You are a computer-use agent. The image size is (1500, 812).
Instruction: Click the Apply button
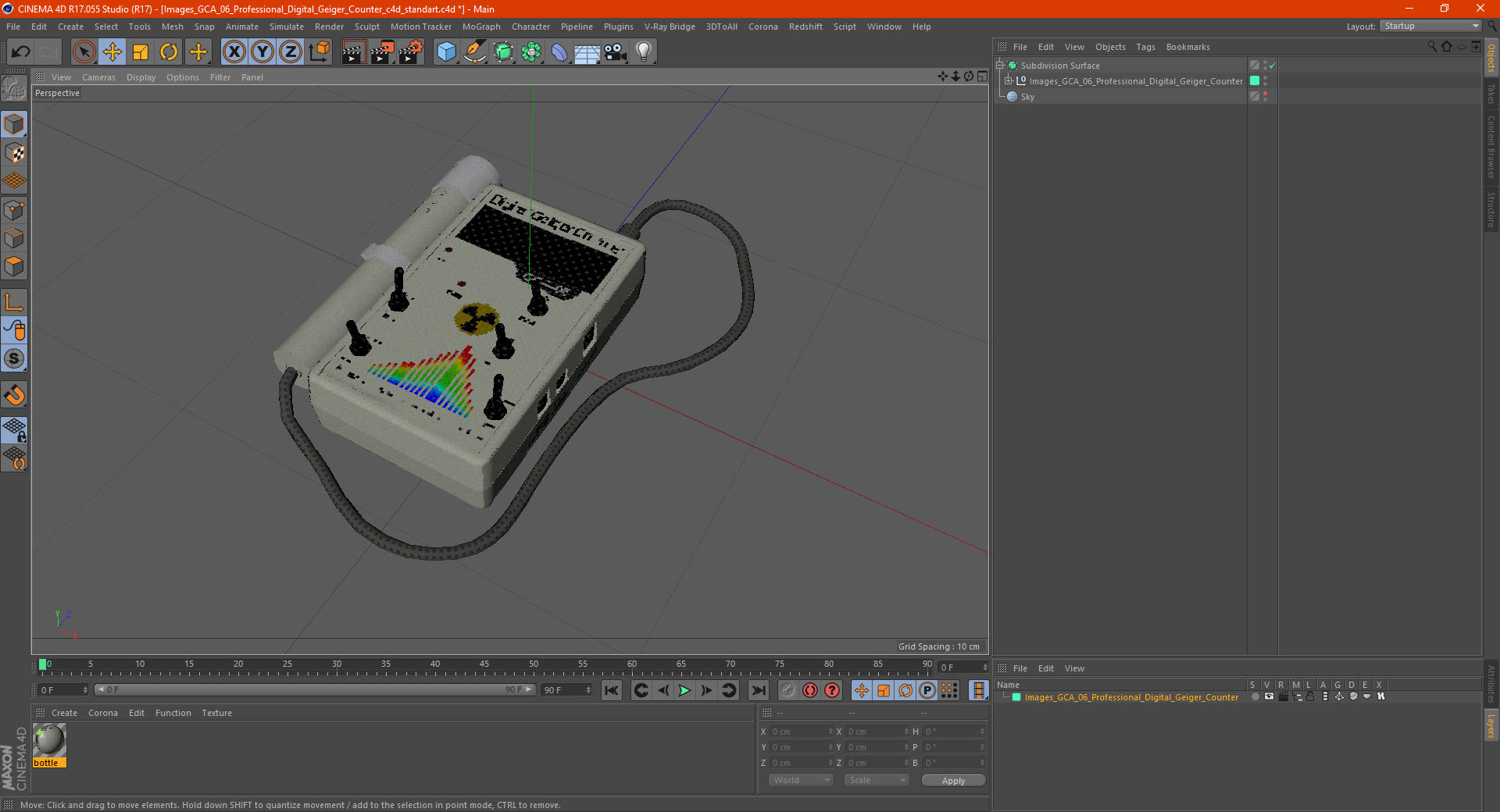[953, 780]
